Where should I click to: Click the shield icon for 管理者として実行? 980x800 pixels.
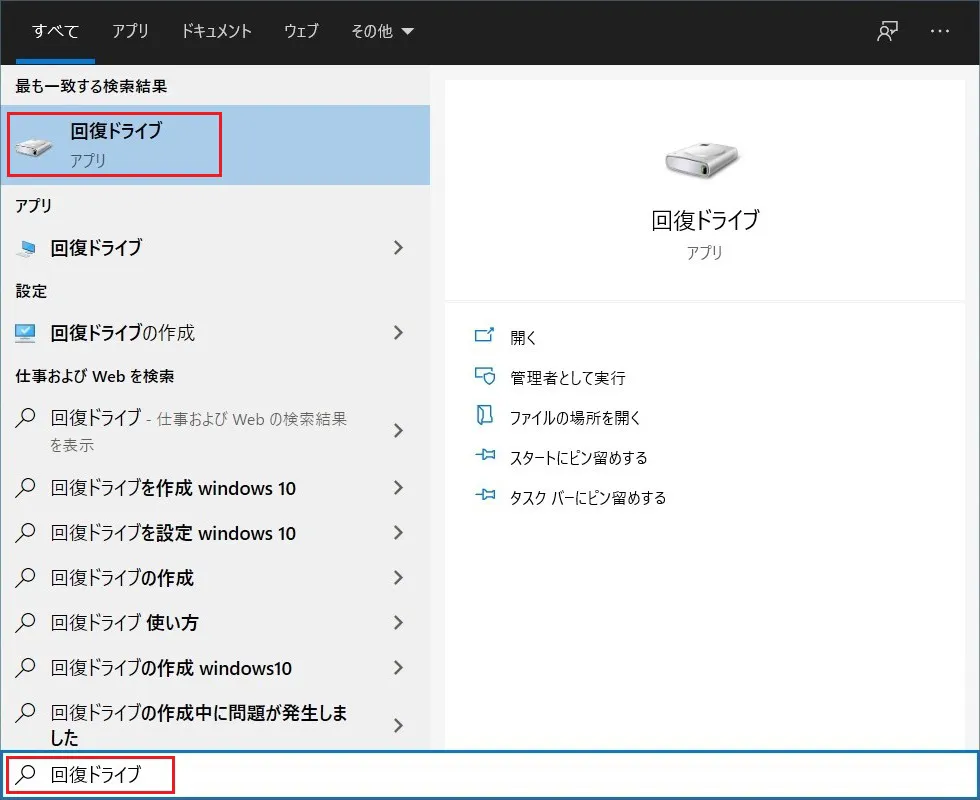click(x=484, y=376)
